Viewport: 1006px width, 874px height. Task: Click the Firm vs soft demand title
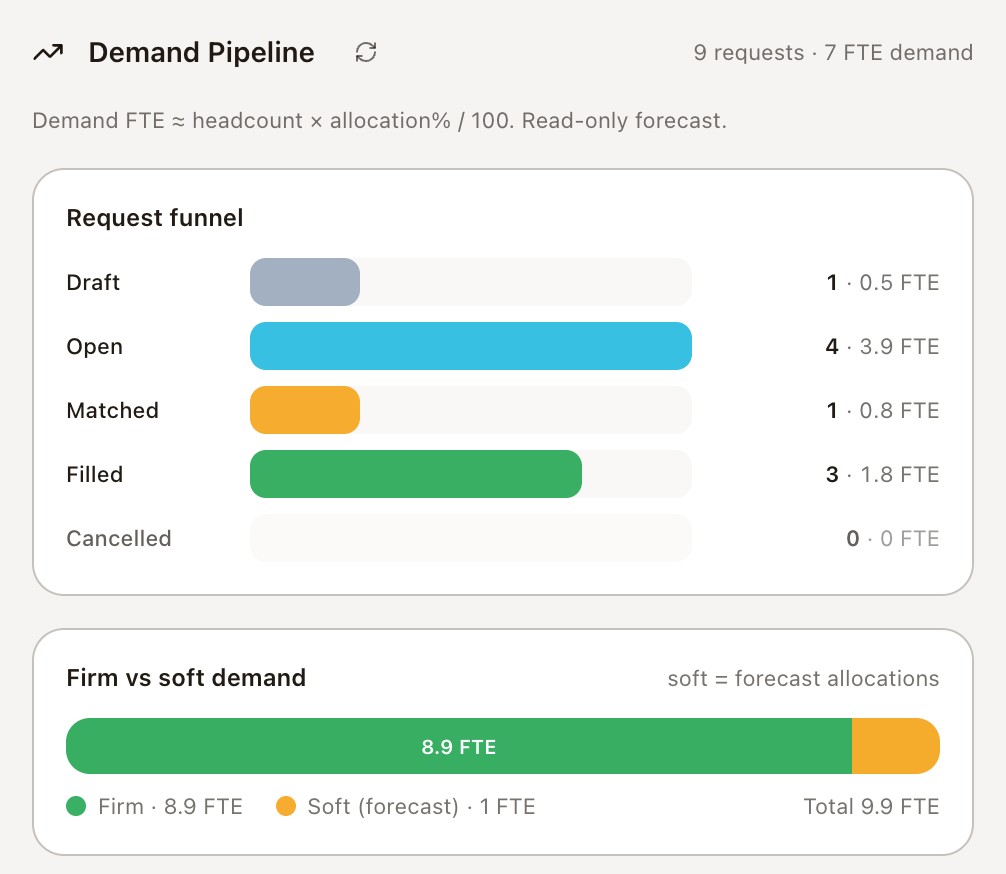pyautogui.click(x=186, y=678)
